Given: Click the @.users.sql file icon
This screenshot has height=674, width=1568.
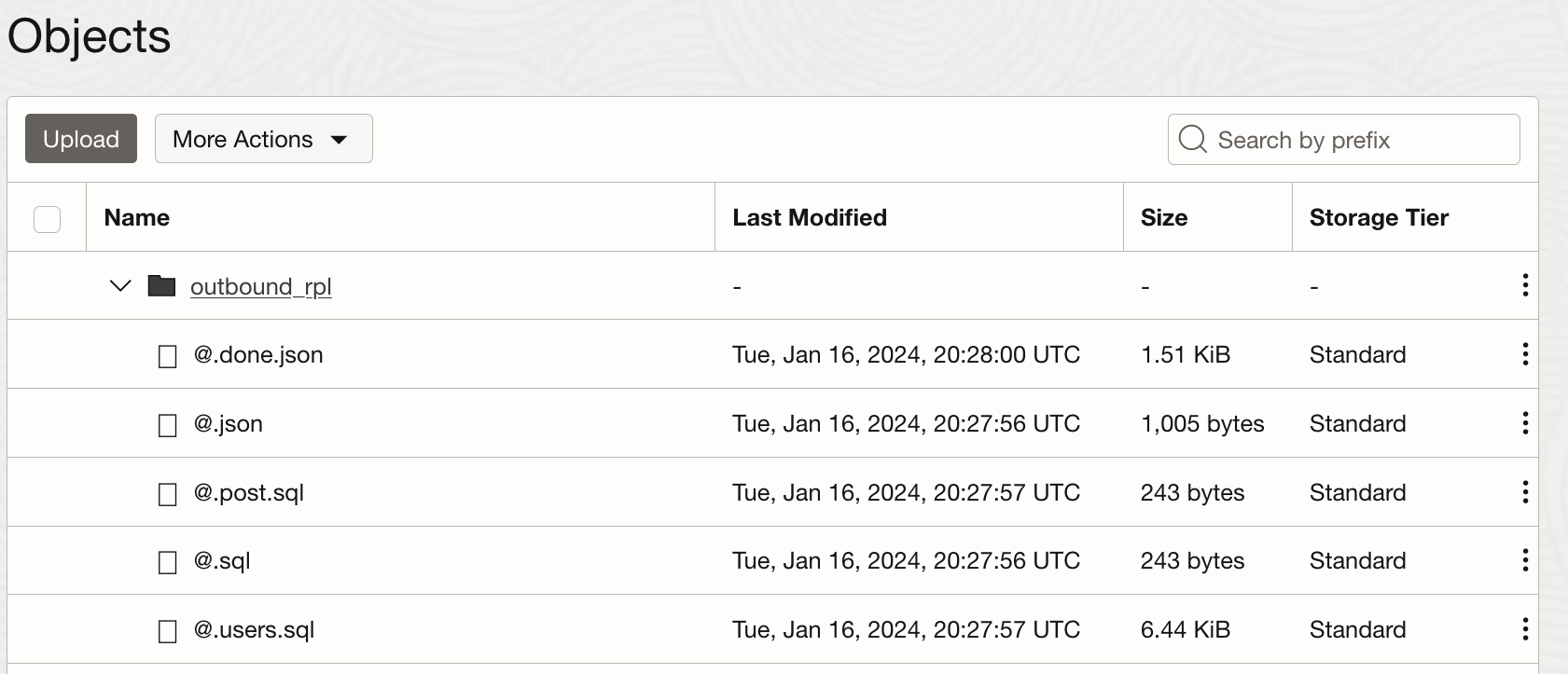Looking at the screenshot, I should pos(168,631).
